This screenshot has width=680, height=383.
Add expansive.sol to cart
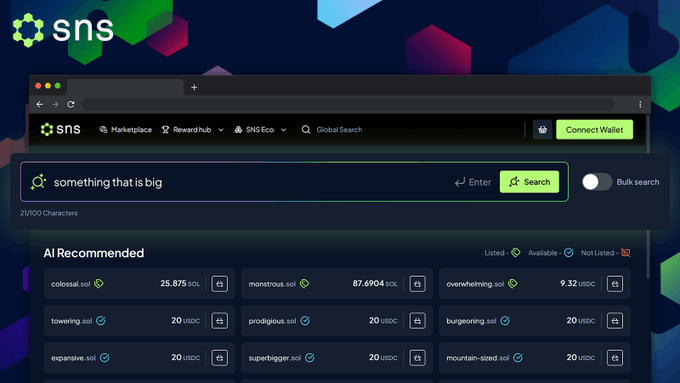(219, 357)
